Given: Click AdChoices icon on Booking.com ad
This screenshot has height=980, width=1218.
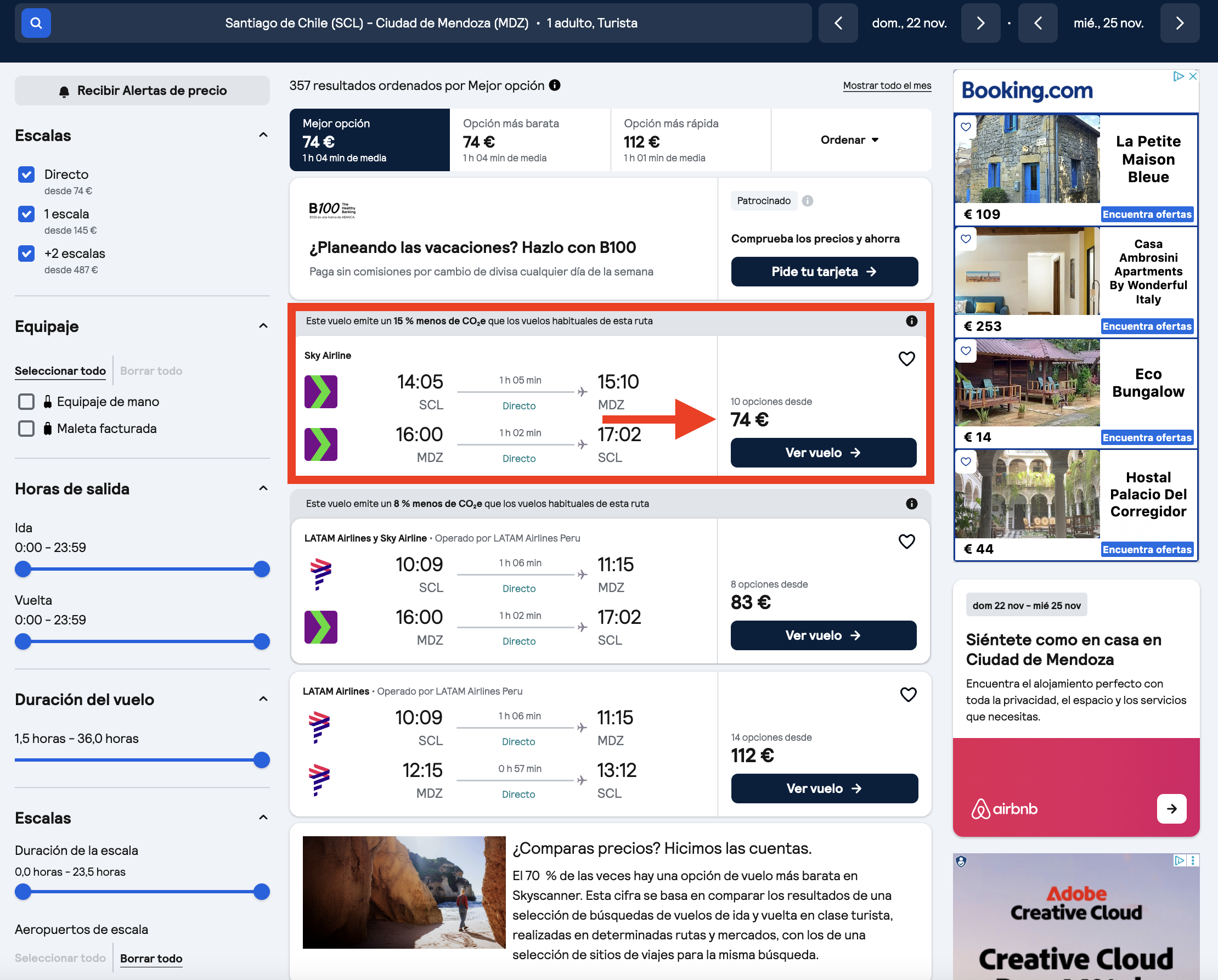Looking at the screenshot, I should [x=1178, y=76].
